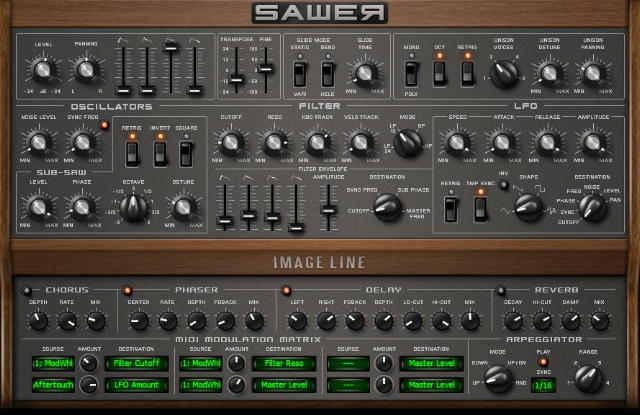Open the Filter Reso destination dropdown

[284, 363]
